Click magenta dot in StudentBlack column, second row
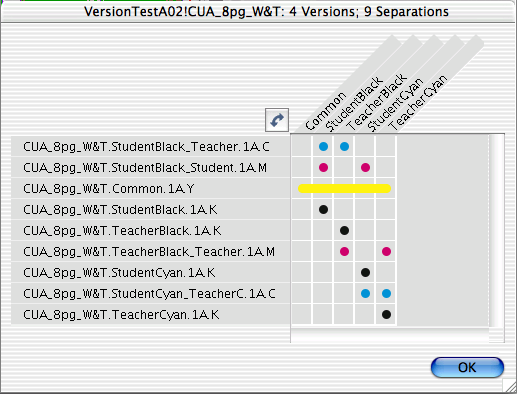517x394 pixels. (x=323, y=167)
